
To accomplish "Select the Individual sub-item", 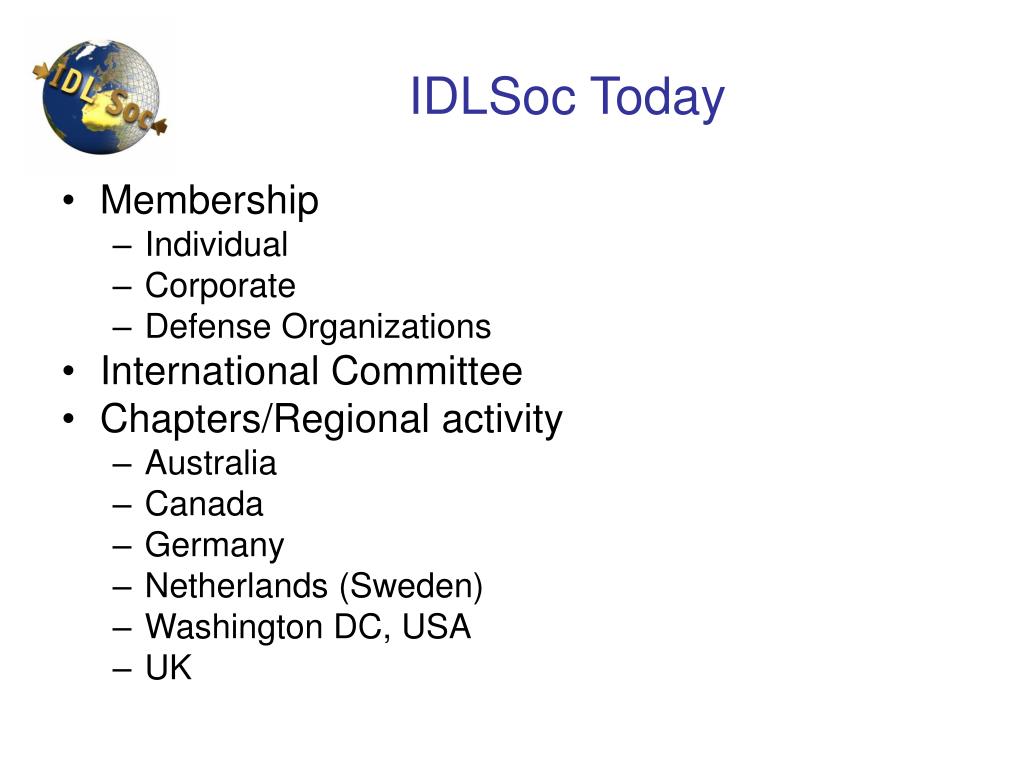I will click(x=216, y=244).
